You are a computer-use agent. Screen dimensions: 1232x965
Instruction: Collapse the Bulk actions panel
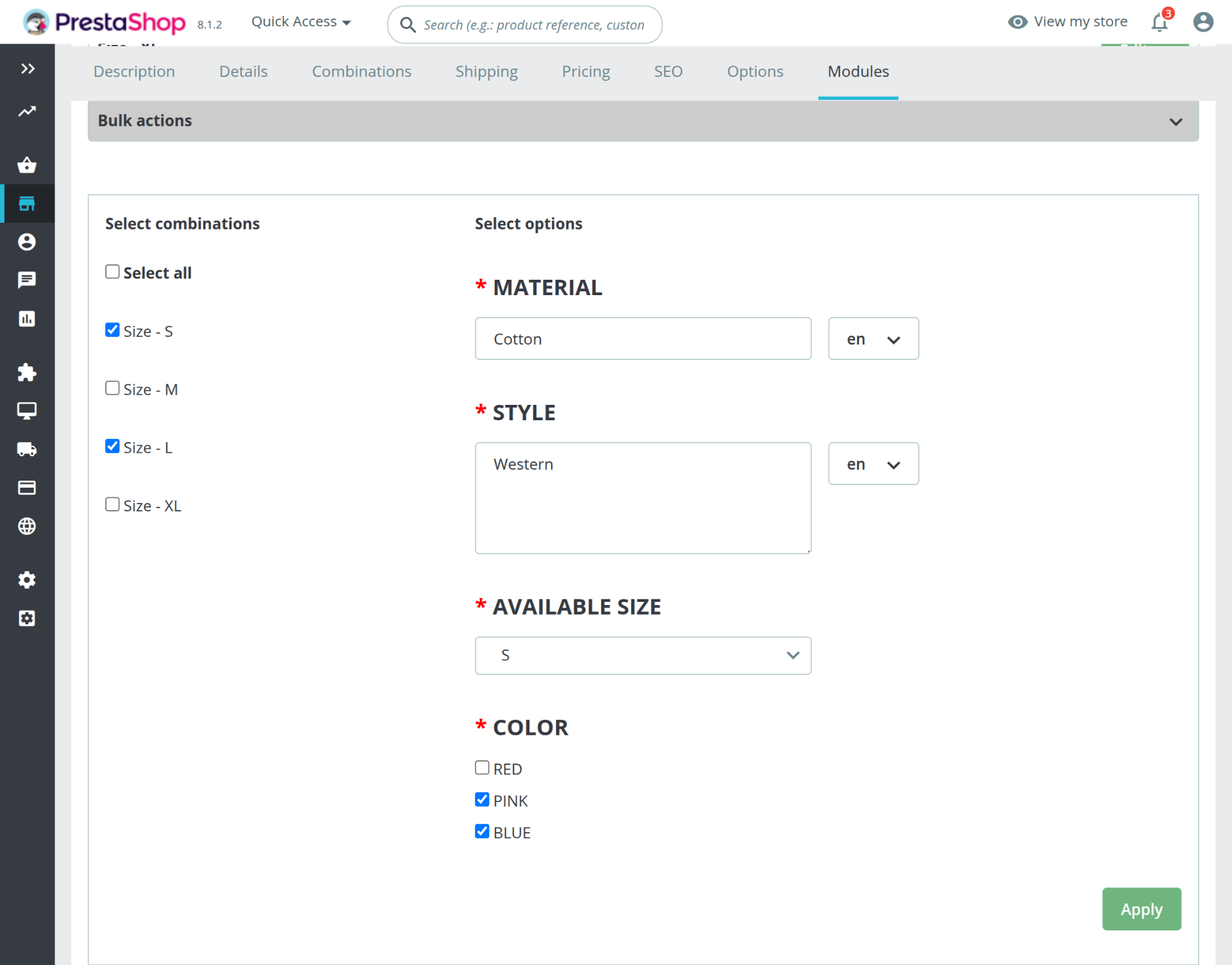tap(1175, 121)
